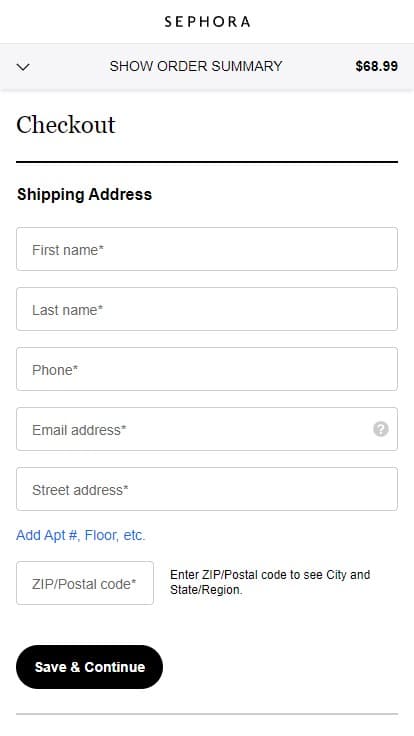The image size is (414, 736).
Task: Click the Checkout page heading
Action: pos(66,125)
